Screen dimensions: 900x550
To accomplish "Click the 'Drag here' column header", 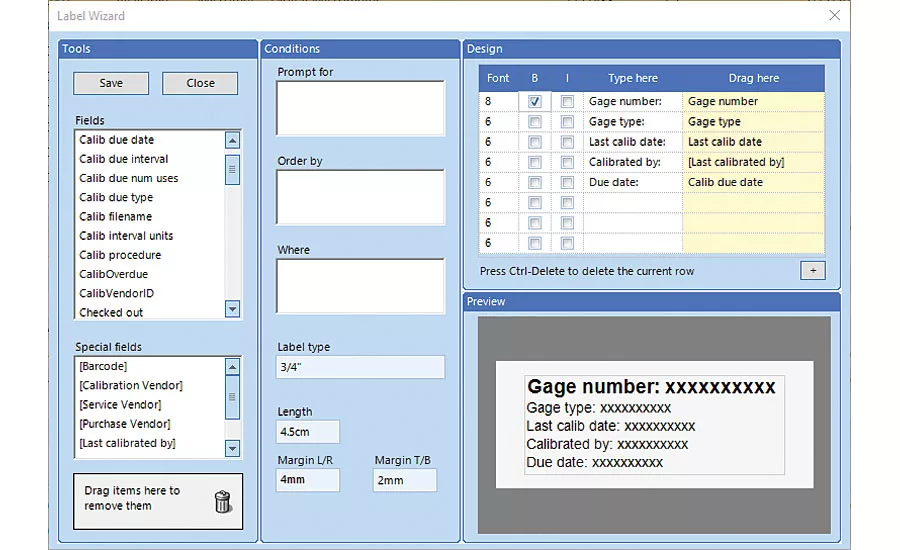I will coord(753,78).
